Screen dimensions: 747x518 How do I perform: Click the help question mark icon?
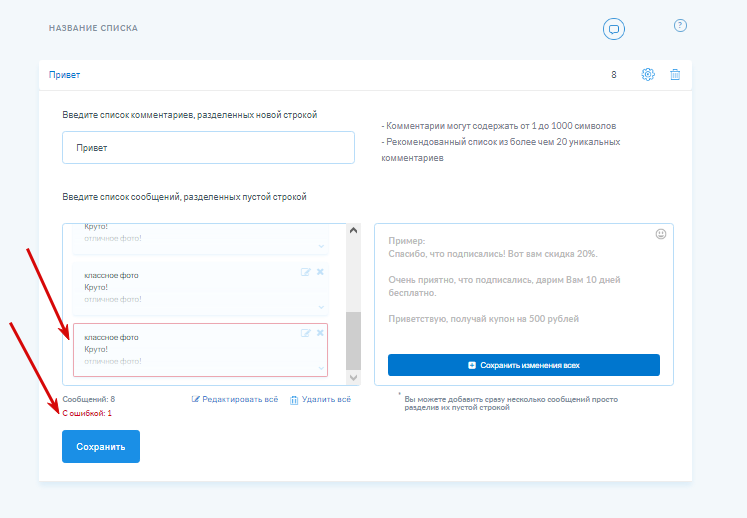pos(680,25)
